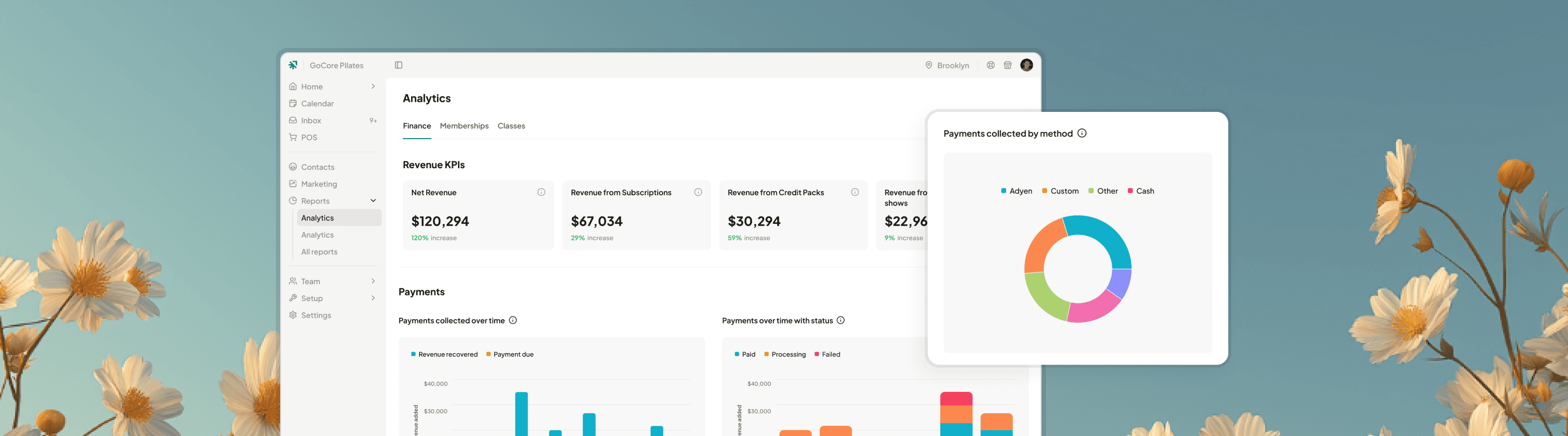
Task: Toggle Custom series in donut legend
Action: pos(1060,191)
